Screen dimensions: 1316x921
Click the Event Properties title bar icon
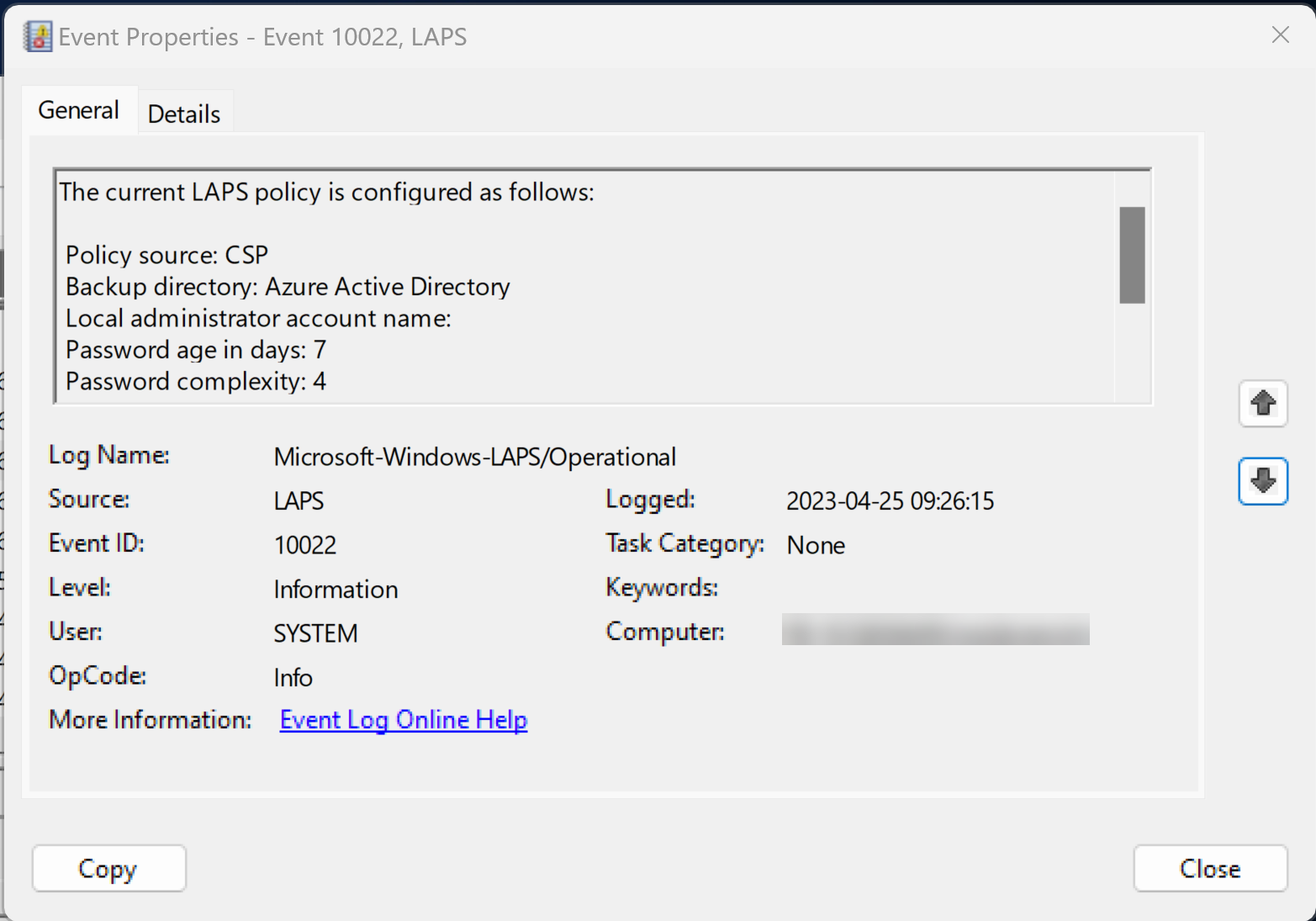[38, 37]
